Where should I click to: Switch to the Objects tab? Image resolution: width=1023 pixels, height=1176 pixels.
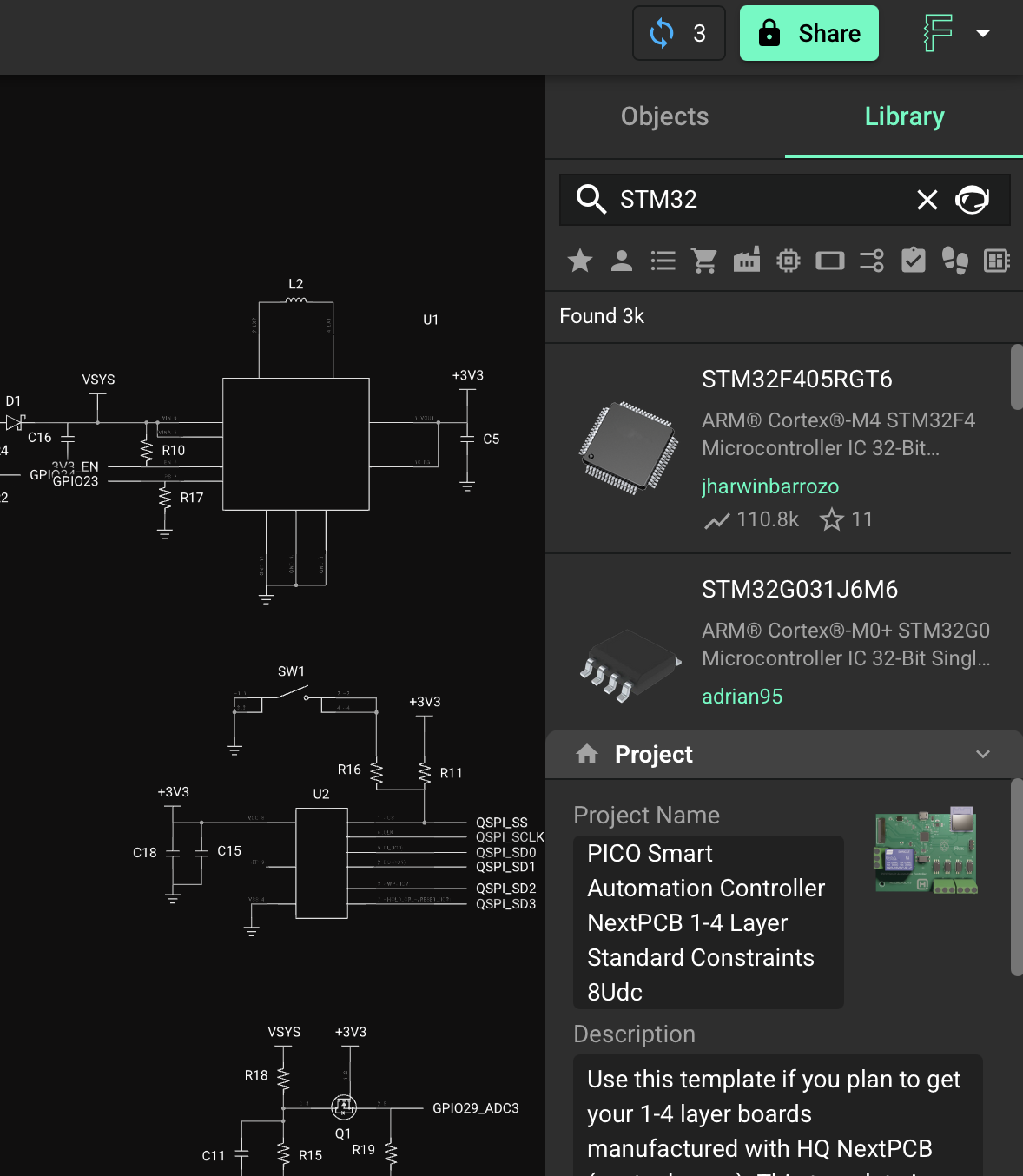click(664, 116)
